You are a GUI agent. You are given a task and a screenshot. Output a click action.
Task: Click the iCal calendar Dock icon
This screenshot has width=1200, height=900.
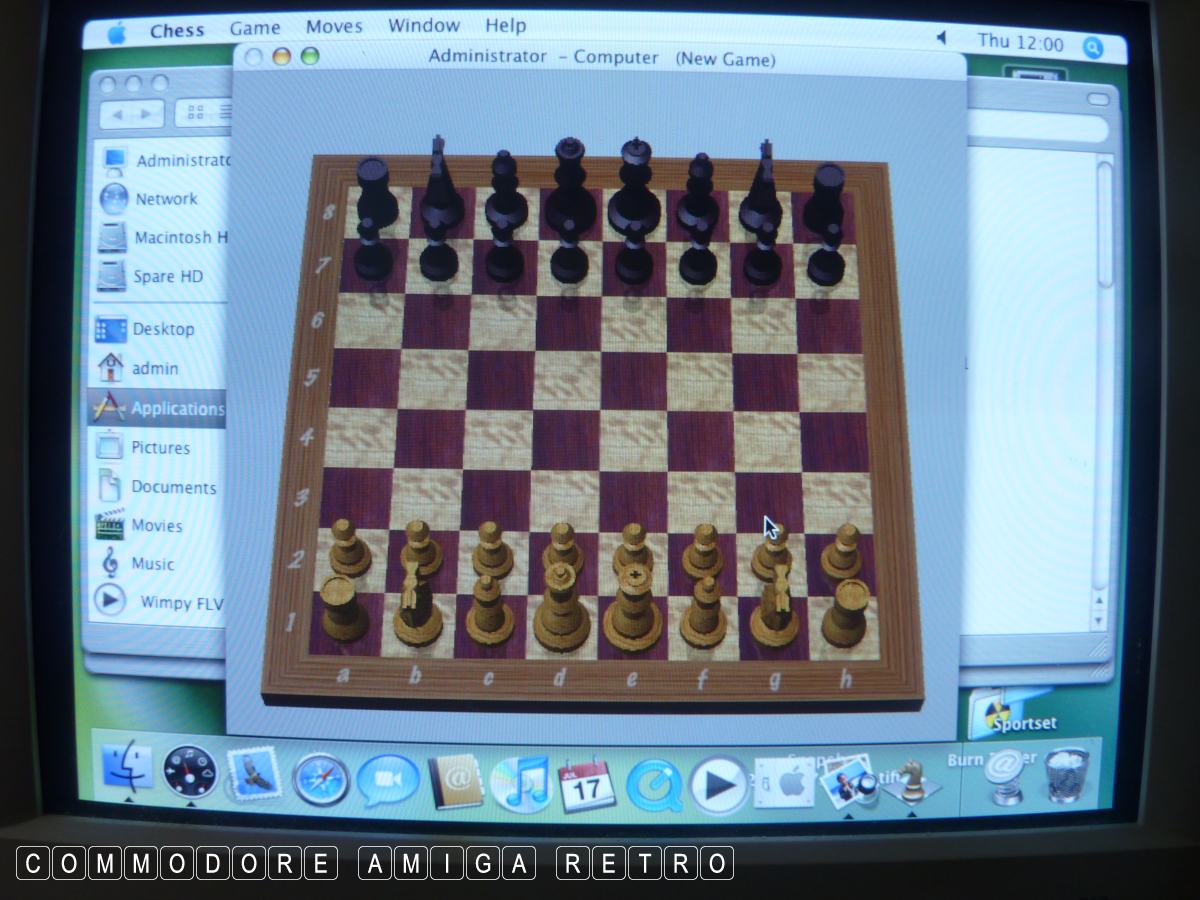coord(586,783)
